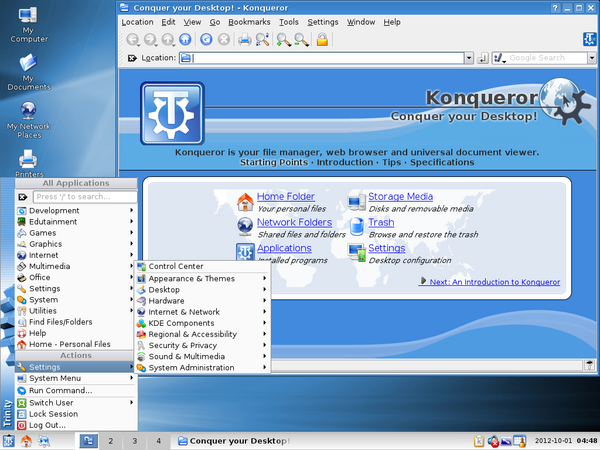Open the Storage Media icon
The height and width of the screenshot is (450, 600).
click(x=357, y=203)
